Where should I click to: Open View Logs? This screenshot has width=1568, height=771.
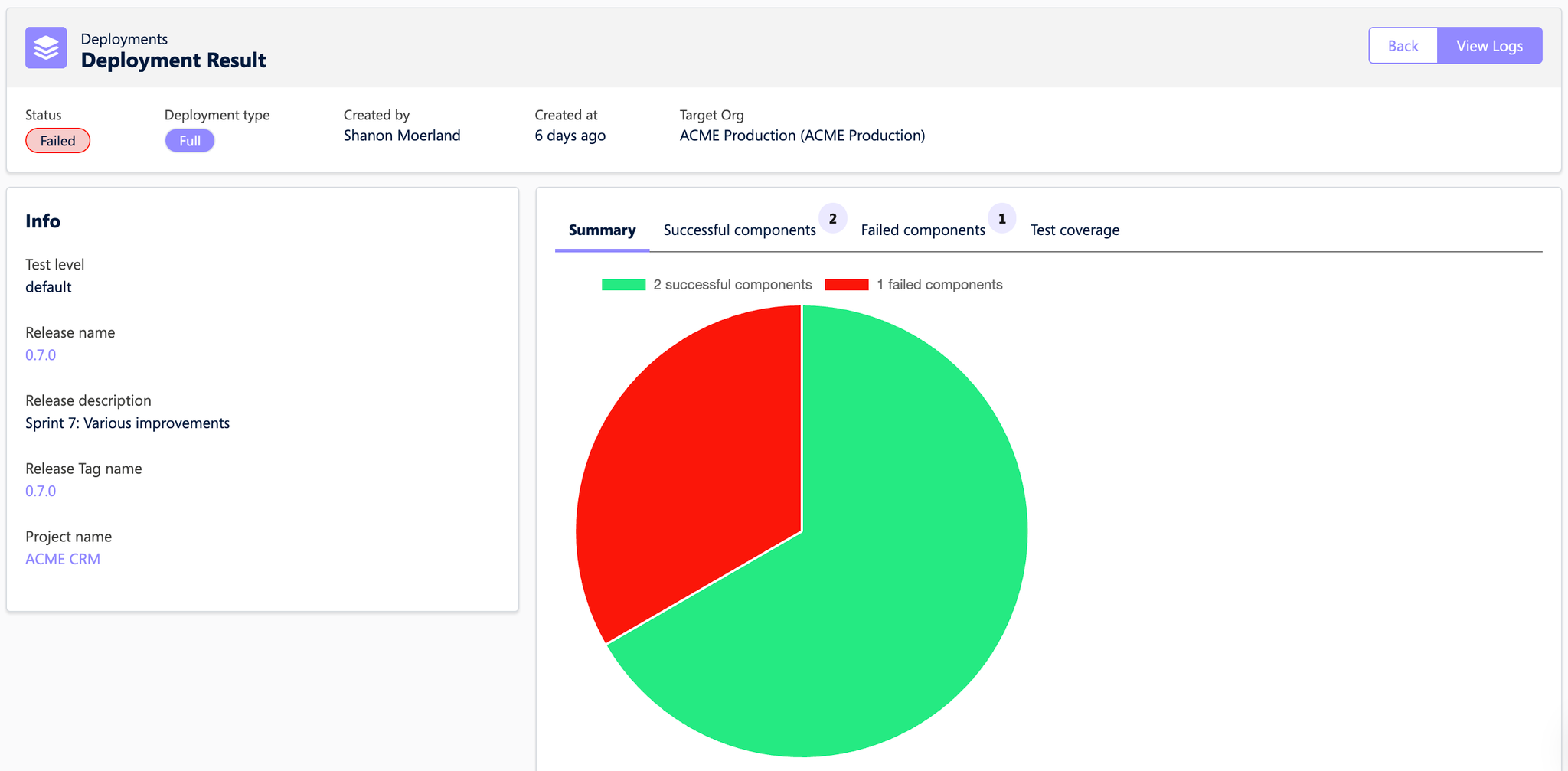[x=1489, y=46]
